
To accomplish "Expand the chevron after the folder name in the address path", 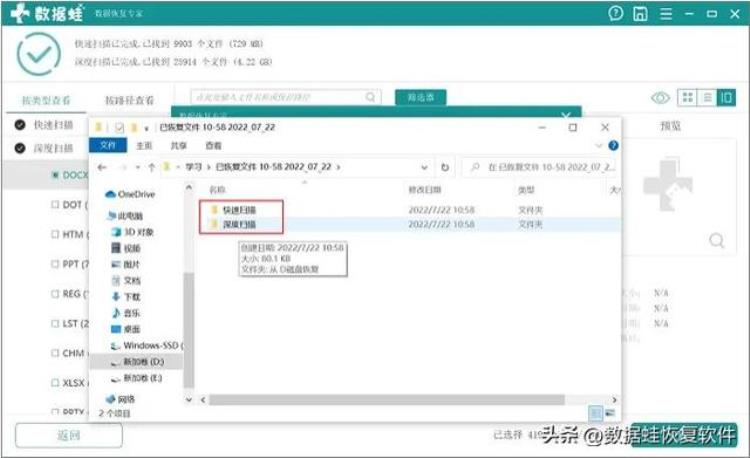I will pos(339,167).
